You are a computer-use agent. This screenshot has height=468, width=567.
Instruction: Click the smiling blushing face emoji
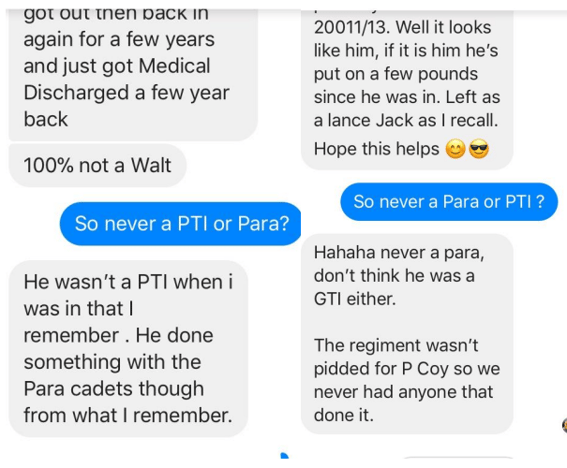coord(455,149)
